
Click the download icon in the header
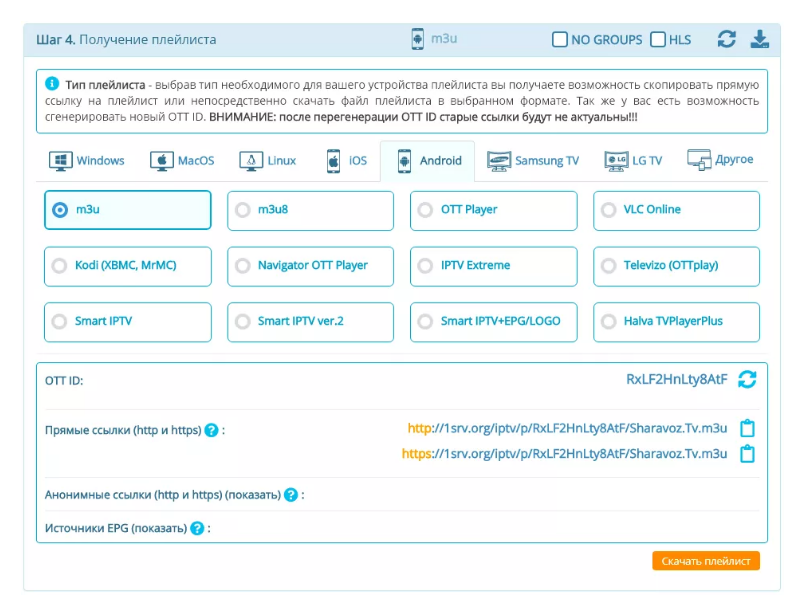760,40
